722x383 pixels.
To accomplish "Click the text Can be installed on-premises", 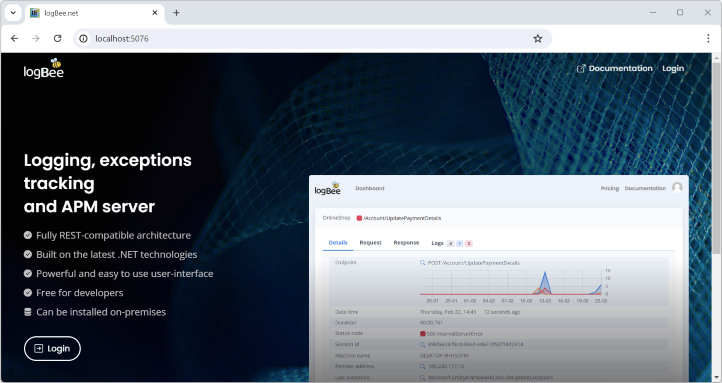I will click(x=101, y=312).
